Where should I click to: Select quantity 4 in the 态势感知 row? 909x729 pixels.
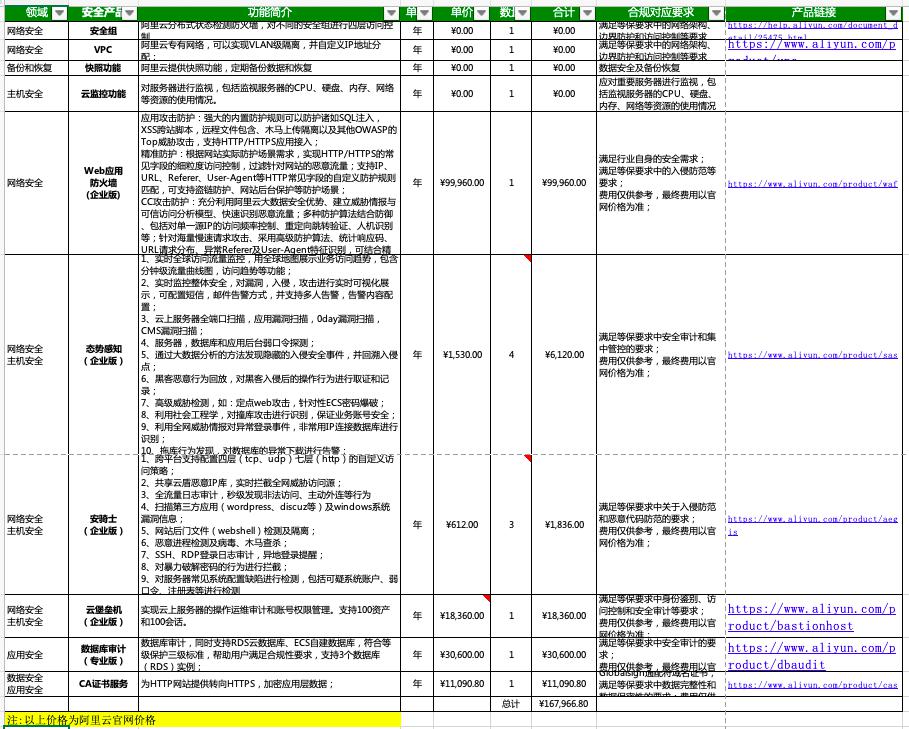511,355
